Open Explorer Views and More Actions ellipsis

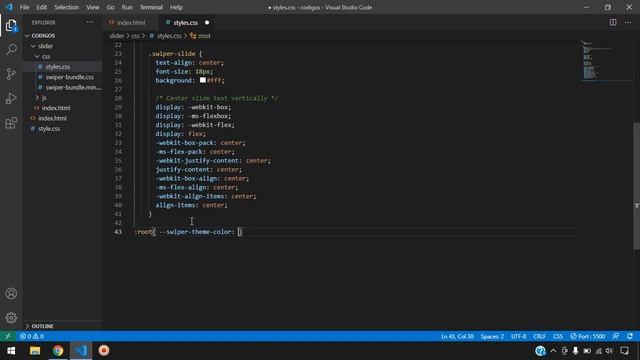click(90, 22)
